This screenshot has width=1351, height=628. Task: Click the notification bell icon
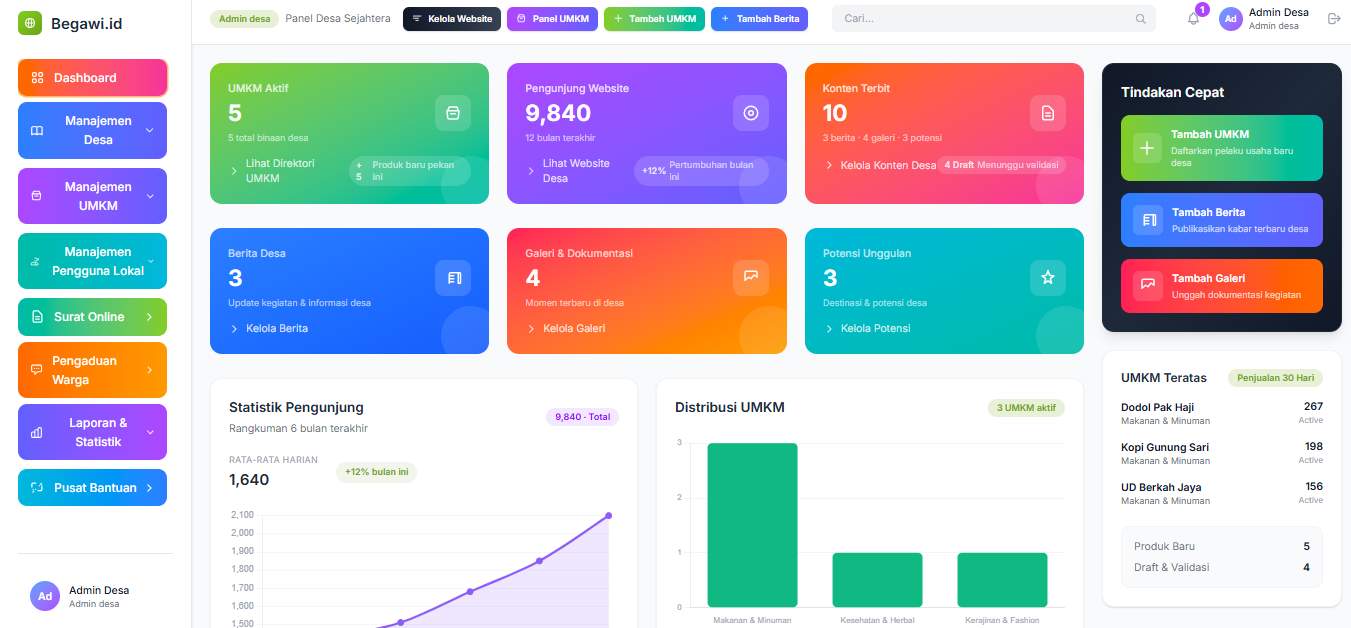(x=1193, y=19)
